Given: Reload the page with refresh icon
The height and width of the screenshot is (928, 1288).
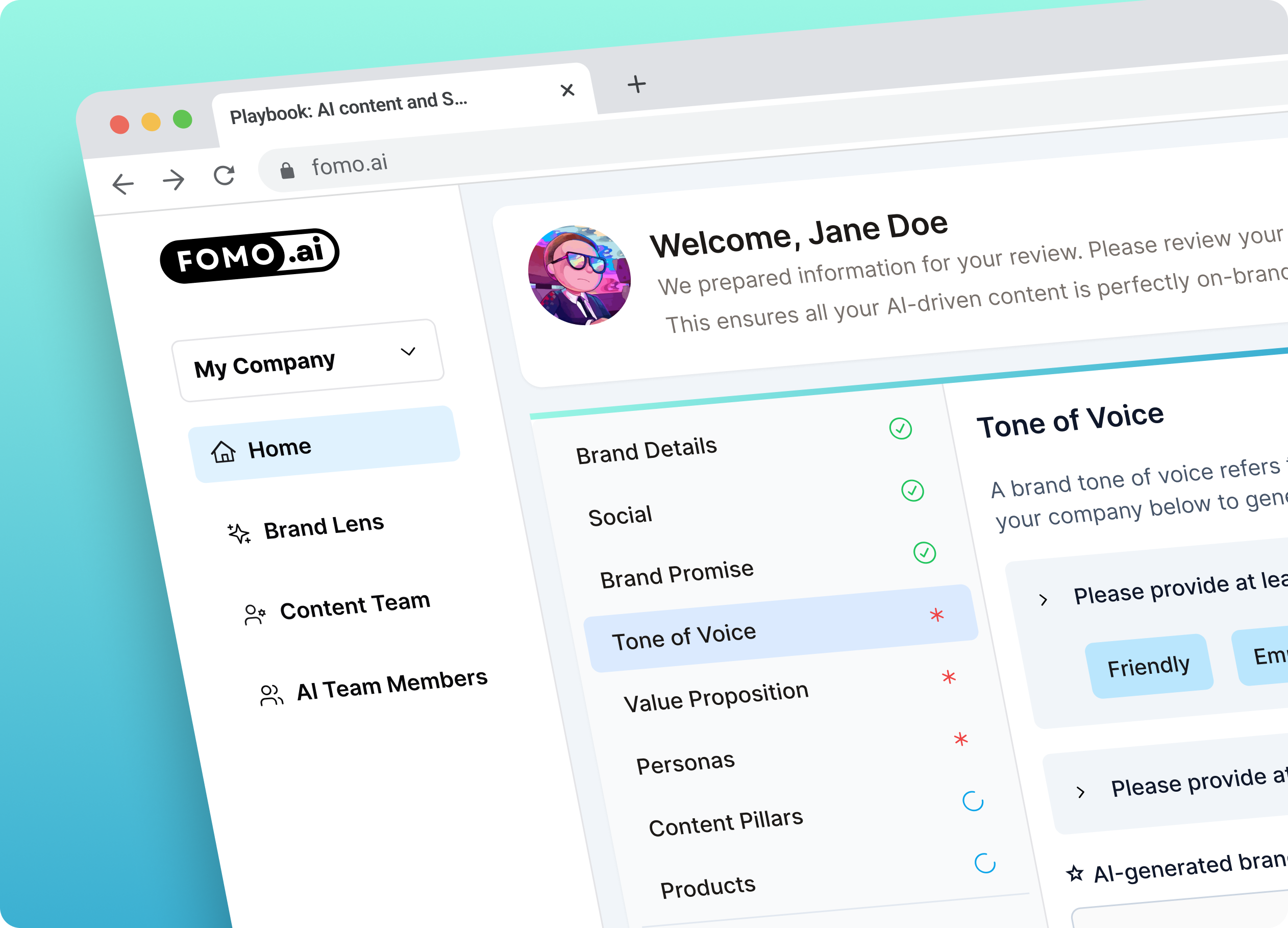Looking at the screenshot, I should coord(225,176).
